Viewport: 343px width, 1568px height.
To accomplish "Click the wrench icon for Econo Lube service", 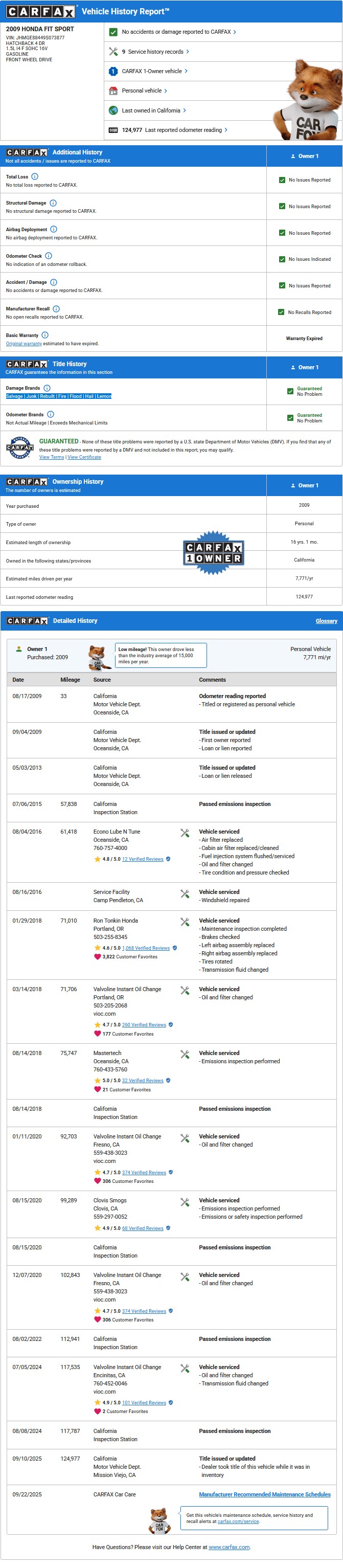I will coord(185,833).
